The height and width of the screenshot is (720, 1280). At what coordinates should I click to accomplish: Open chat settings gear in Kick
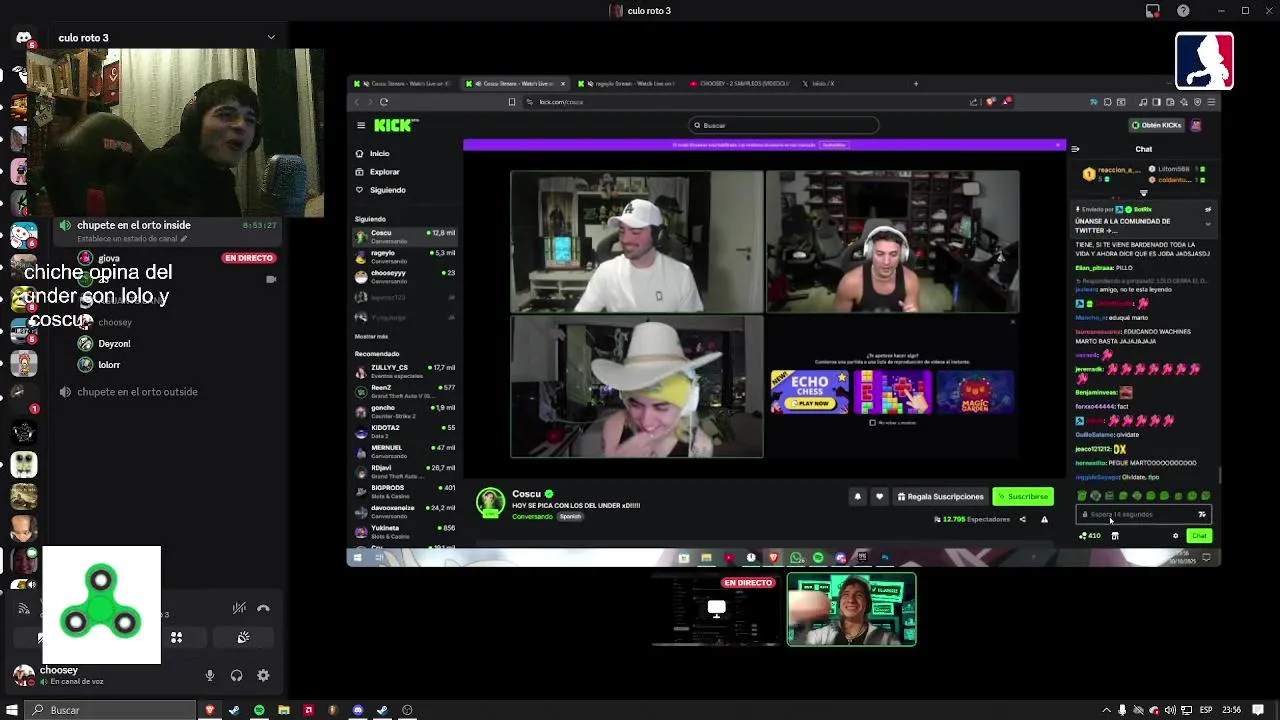1175,536
